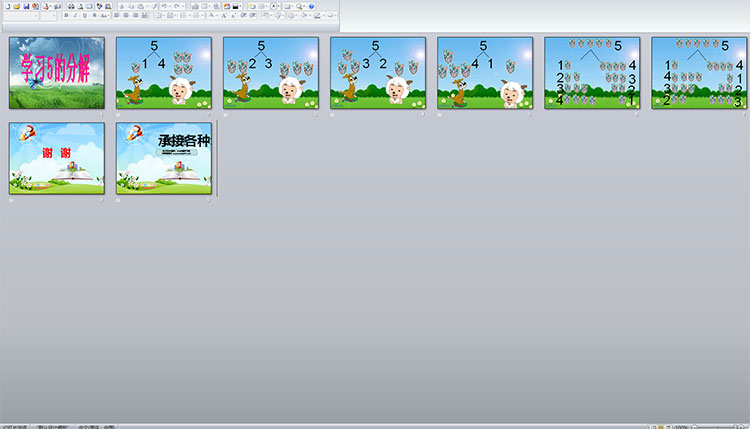The height and width of the screenshot is (429, 750).
Task: Click the zoom in plus button
Action: 741,427
